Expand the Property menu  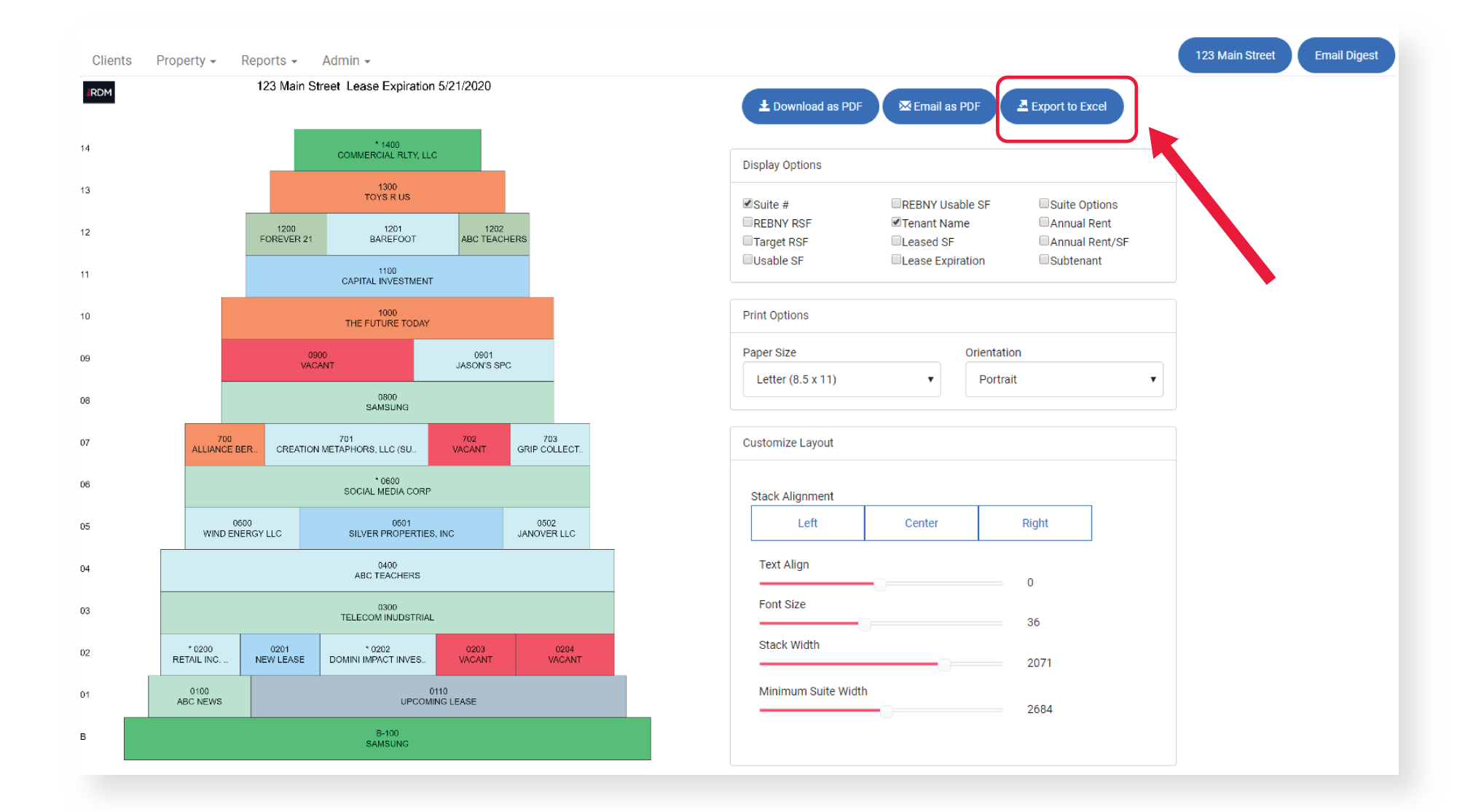click(x=186, y=60)
